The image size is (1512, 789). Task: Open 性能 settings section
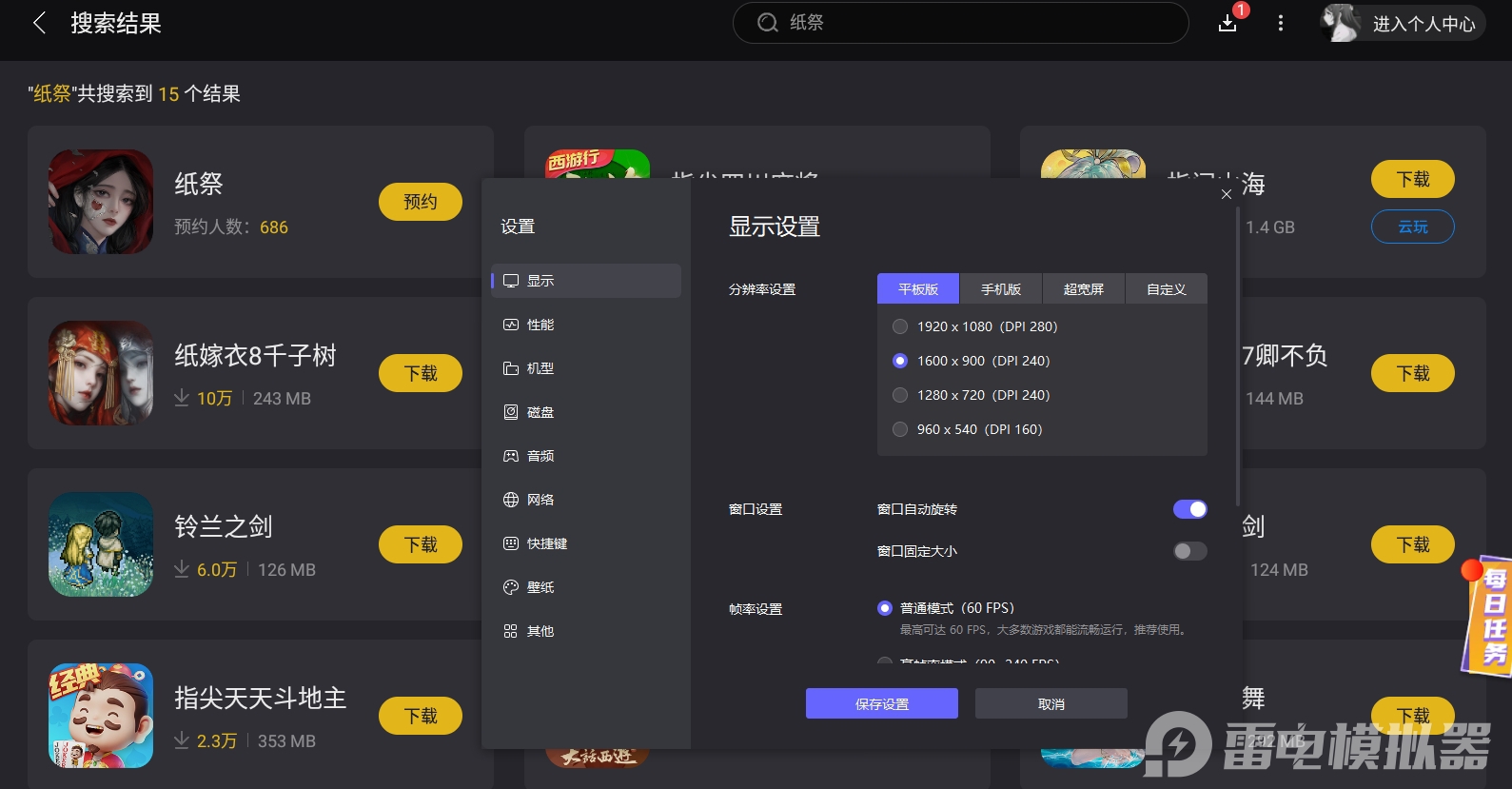point(586,325)
